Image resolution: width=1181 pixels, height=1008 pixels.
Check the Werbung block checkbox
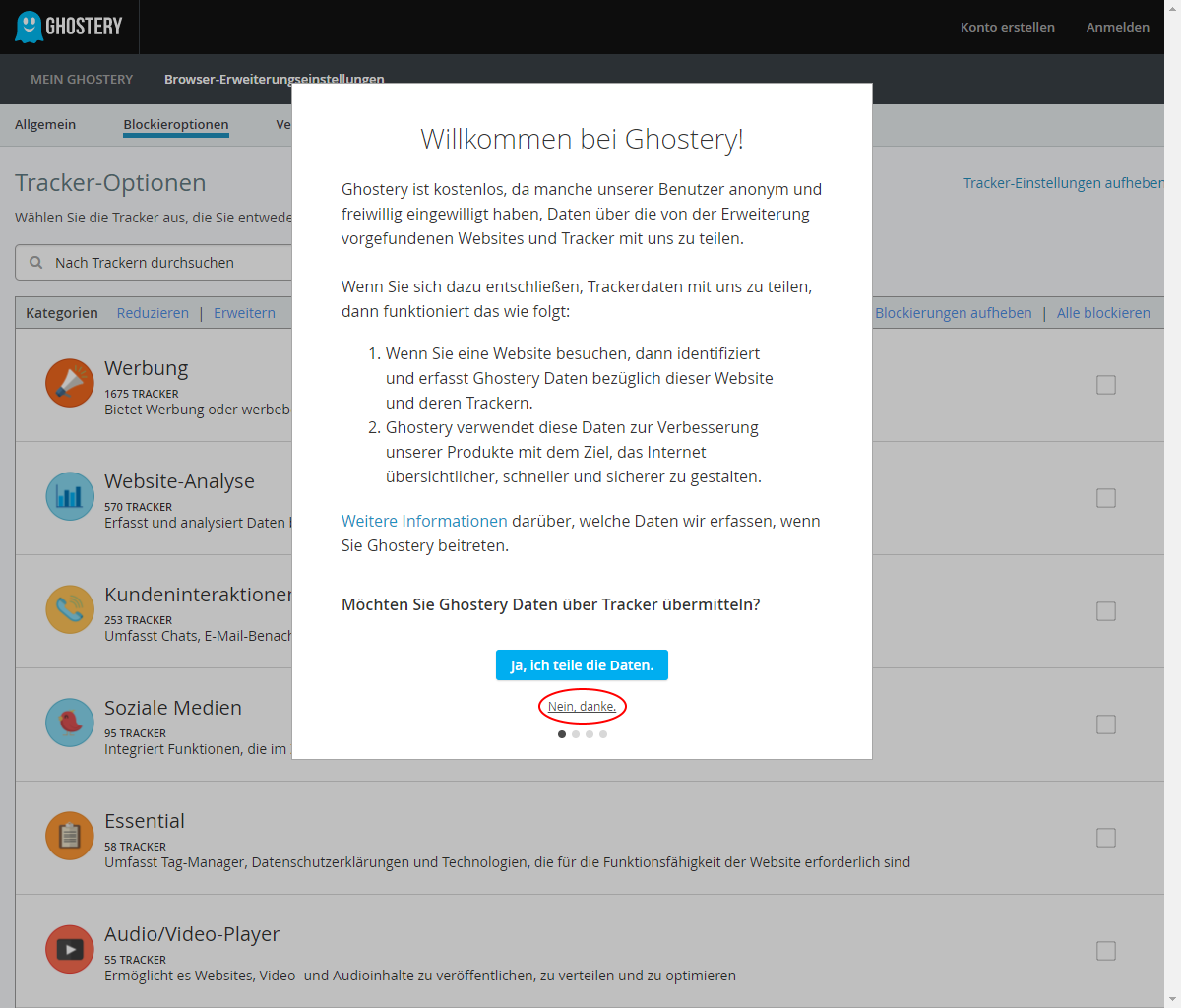point(1106,385)
